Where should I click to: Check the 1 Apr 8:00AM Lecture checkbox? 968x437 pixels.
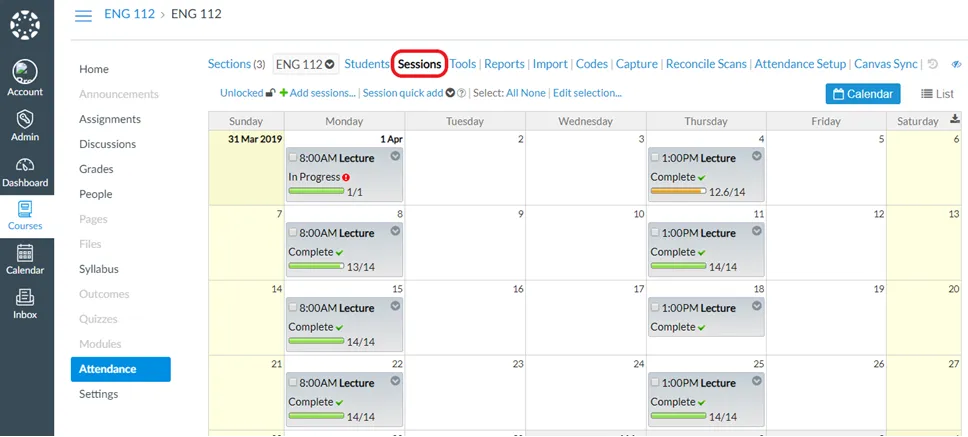(x=293, y=158)
